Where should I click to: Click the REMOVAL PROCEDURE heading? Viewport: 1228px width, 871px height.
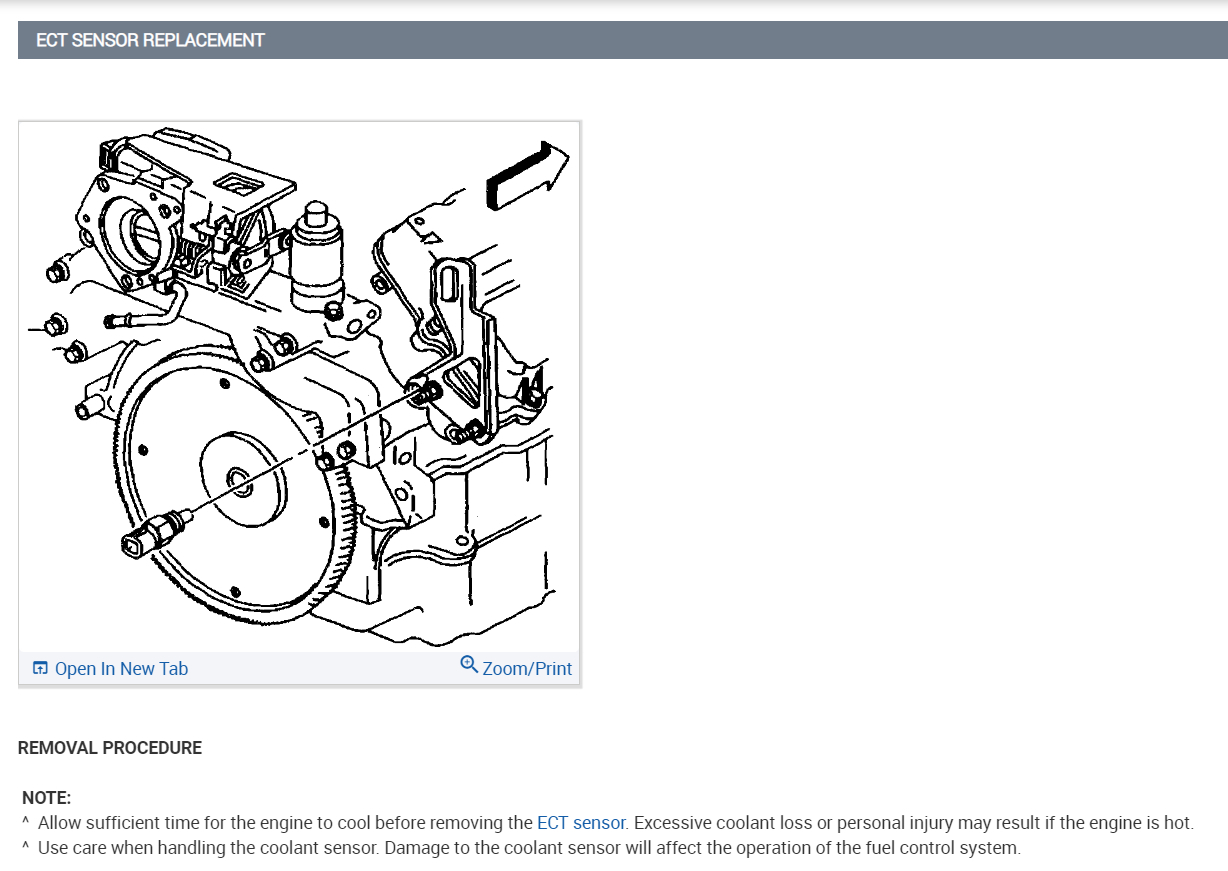(x=110, y=748)
